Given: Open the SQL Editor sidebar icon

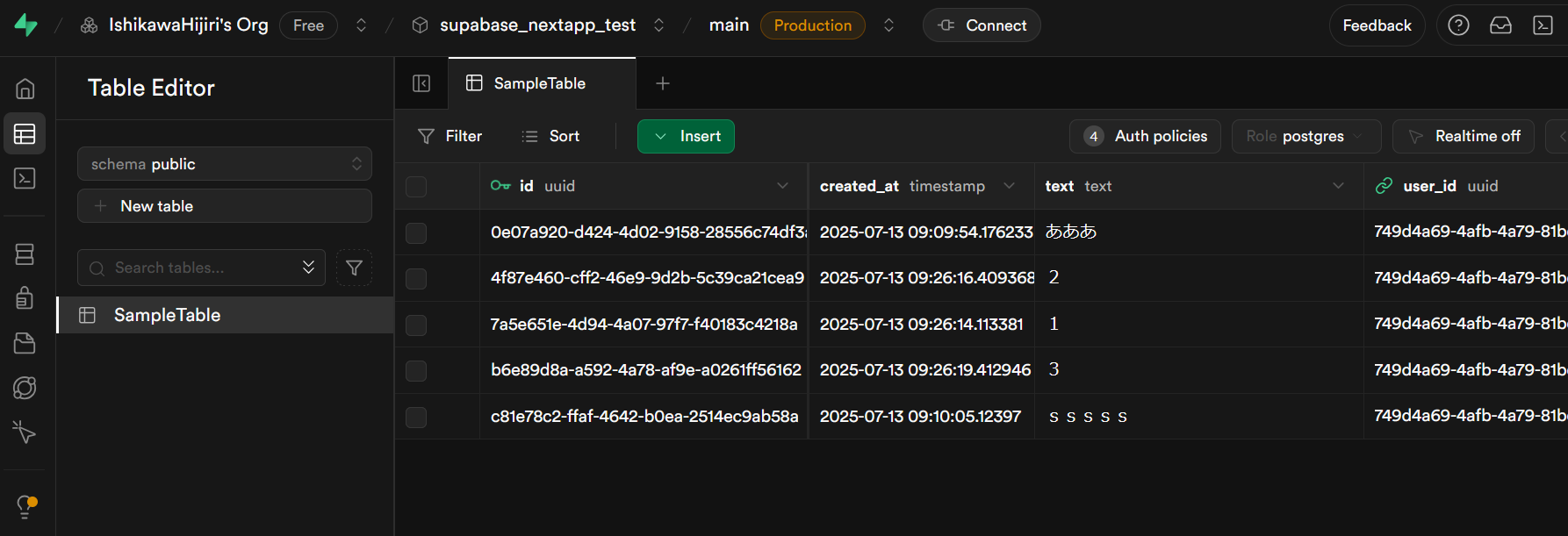Looking at the screenshot, I should (x=25, y=178).
